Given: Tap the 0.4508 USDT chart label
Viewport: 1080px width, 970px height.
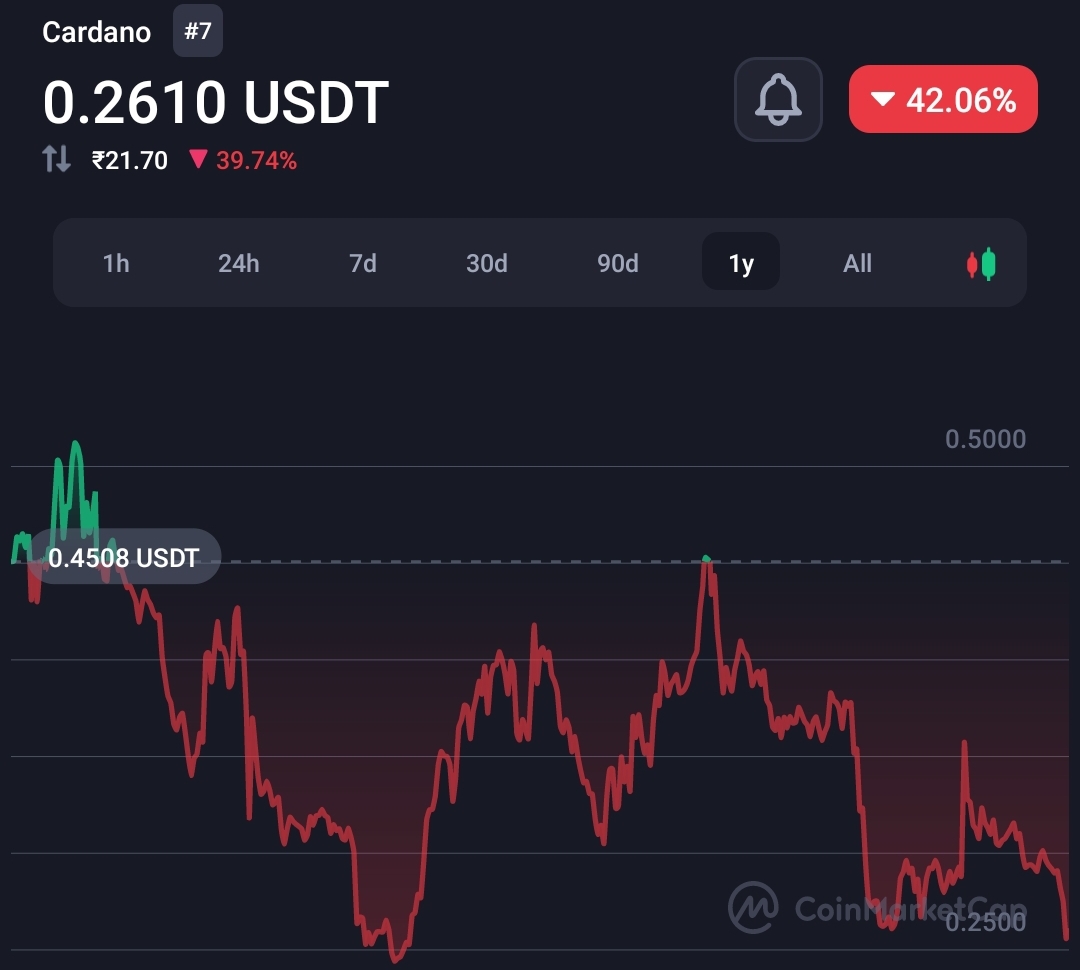Looking at the screenshot, I should point(124,557).
